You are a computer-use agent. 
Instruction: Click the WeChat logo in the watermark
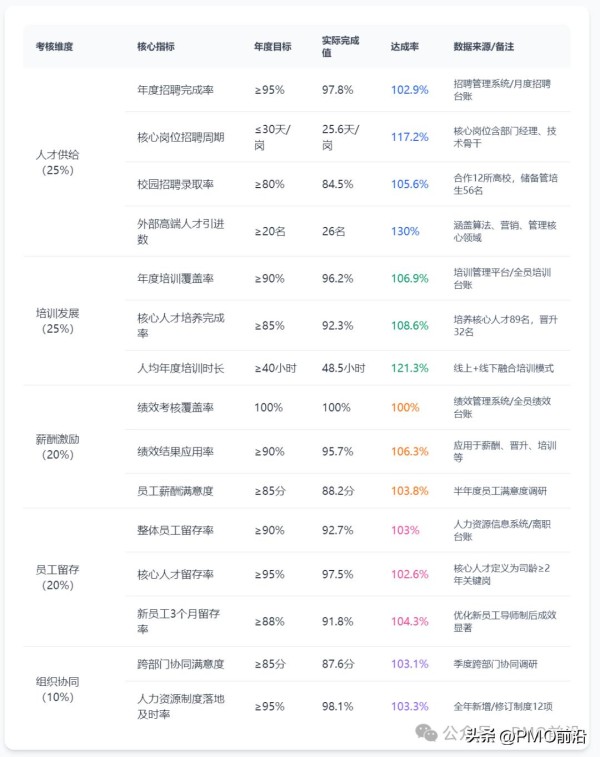(x=427, y=732)
